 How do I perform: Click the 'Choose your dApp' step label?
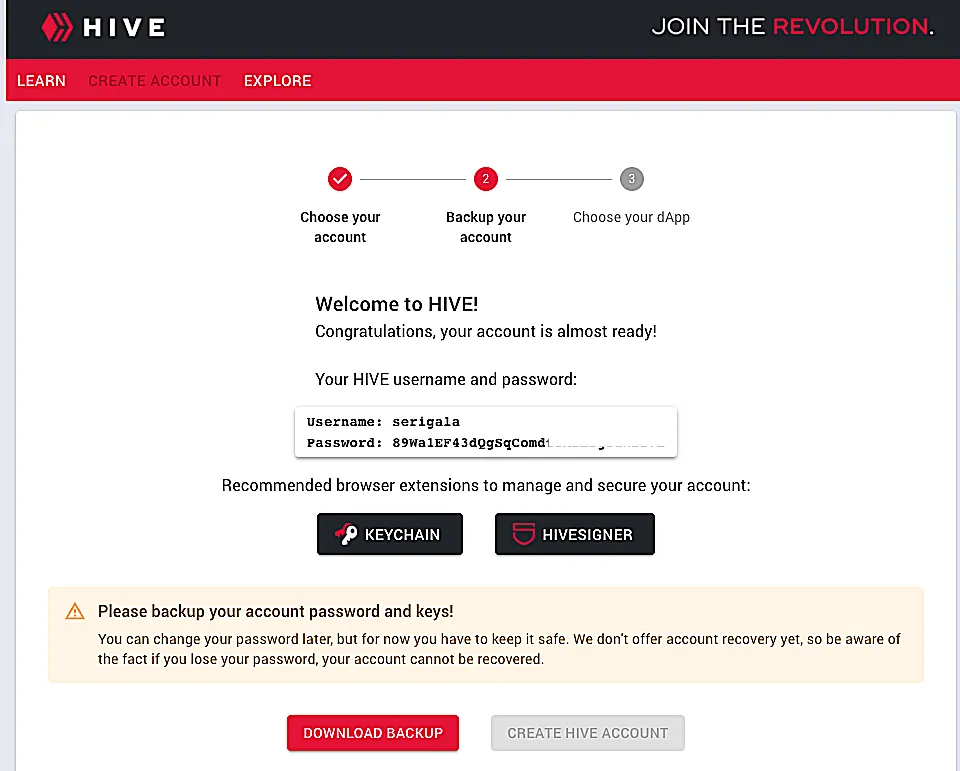pos(631,217)
